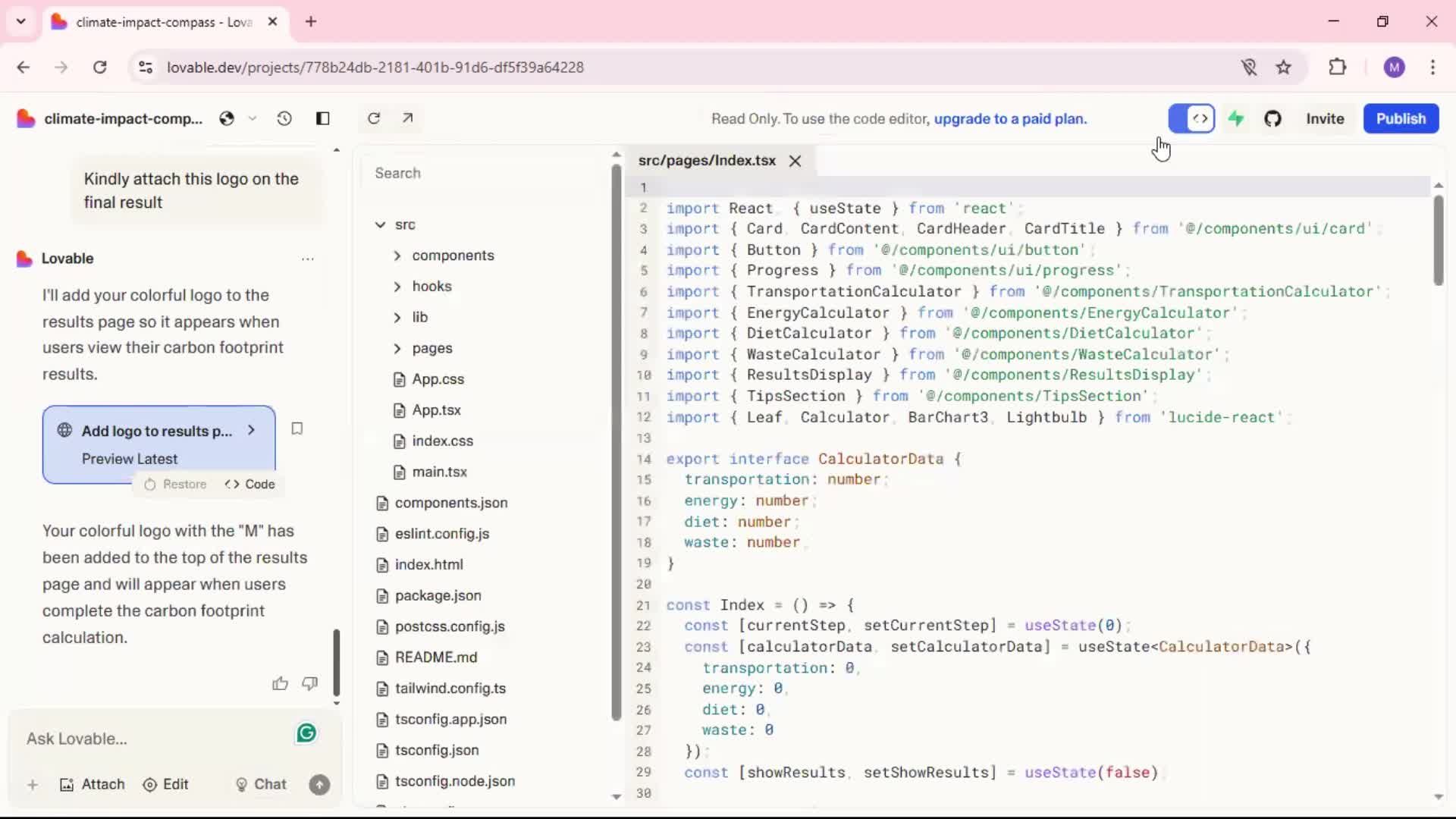1456x819 pixels.
Task: Open tsconfig.node.json in file tree
Action: [x=446, y=781]
